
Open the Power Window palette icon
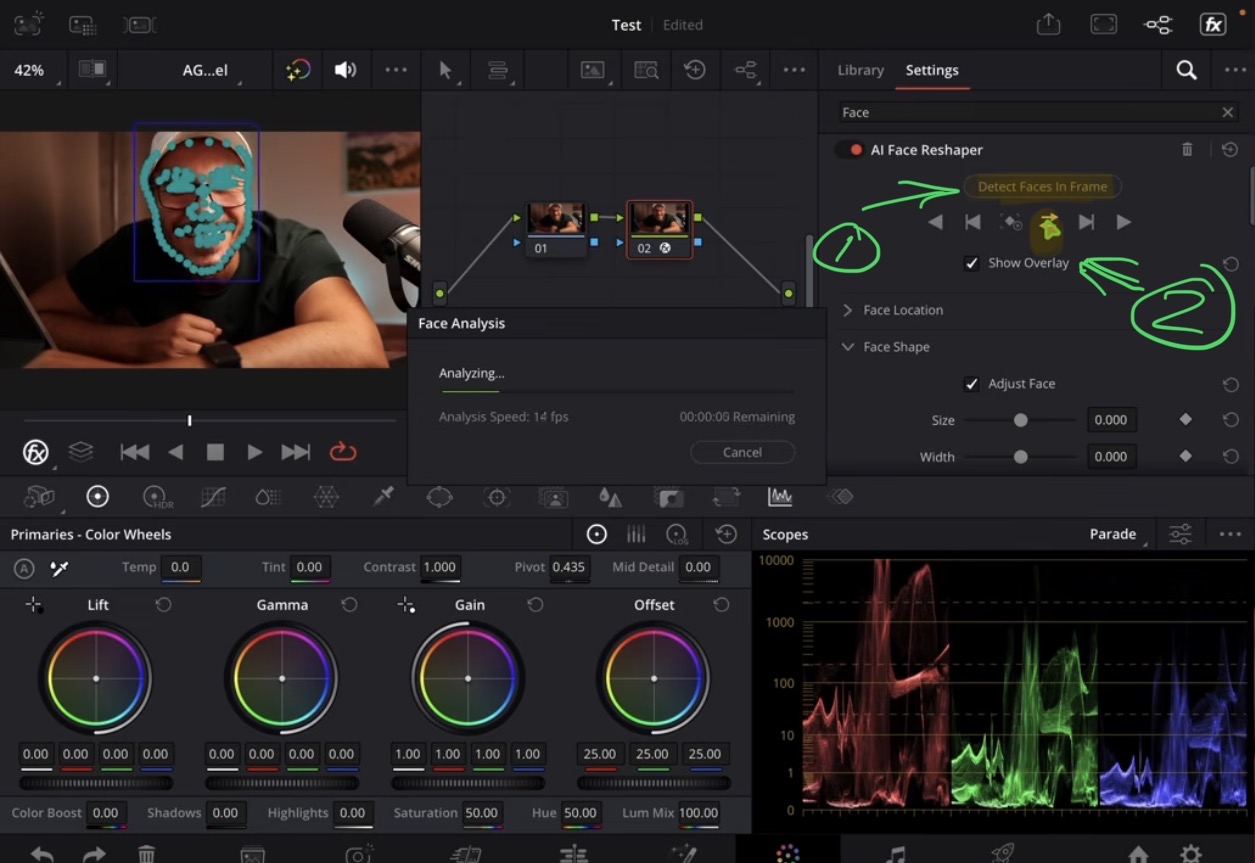pyautogui.click(x=440, y=496)
